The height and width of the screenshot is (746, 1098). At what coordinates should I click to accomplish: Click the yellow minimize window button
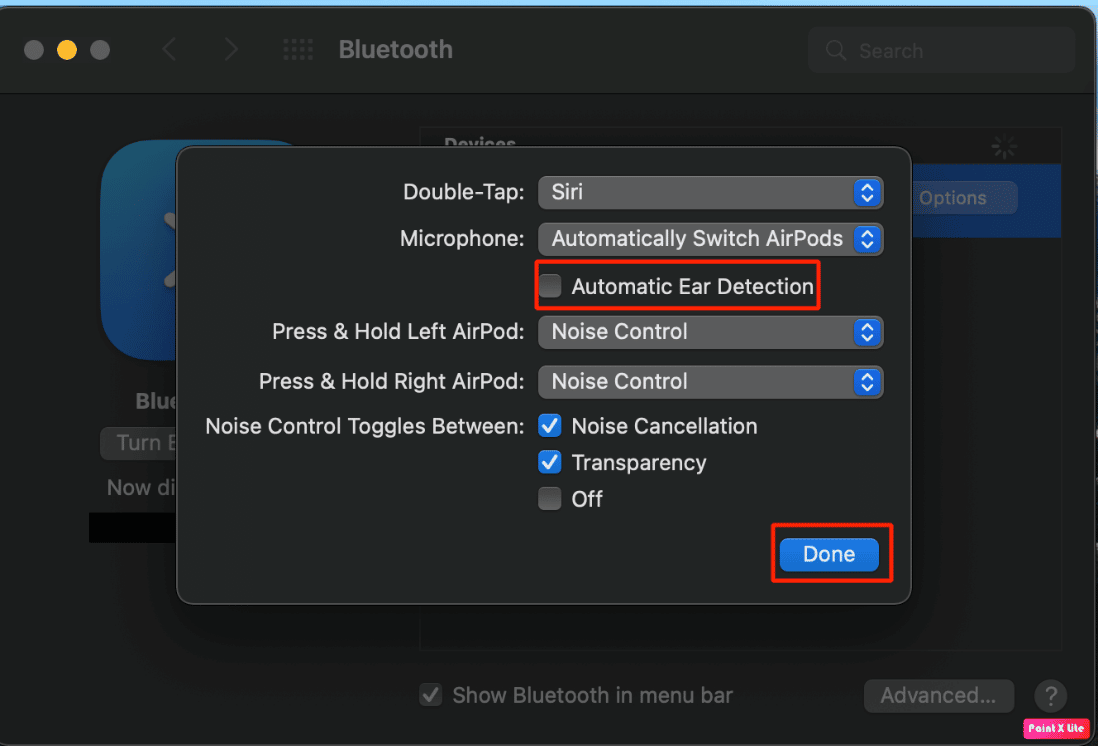click(x=67, y=50)
